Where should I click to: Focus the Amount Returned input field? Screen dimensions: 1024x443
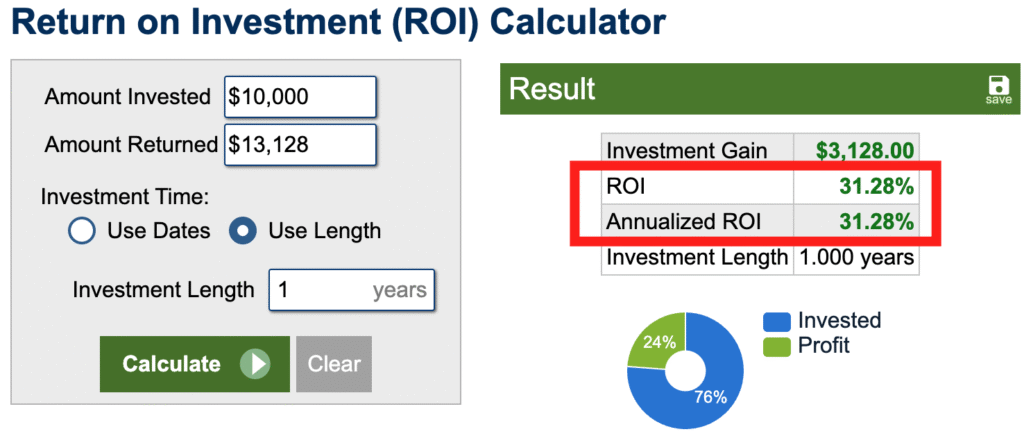coord(300,144)
